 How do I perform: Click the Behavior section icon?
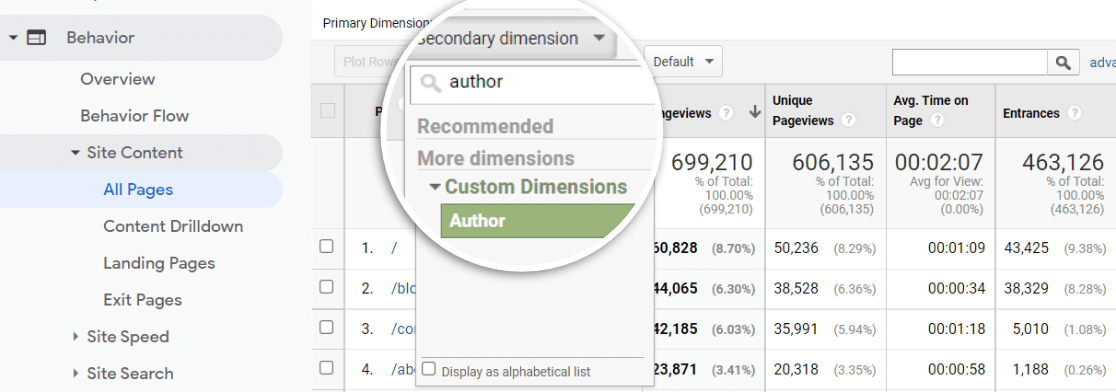(x=36, y=38)
